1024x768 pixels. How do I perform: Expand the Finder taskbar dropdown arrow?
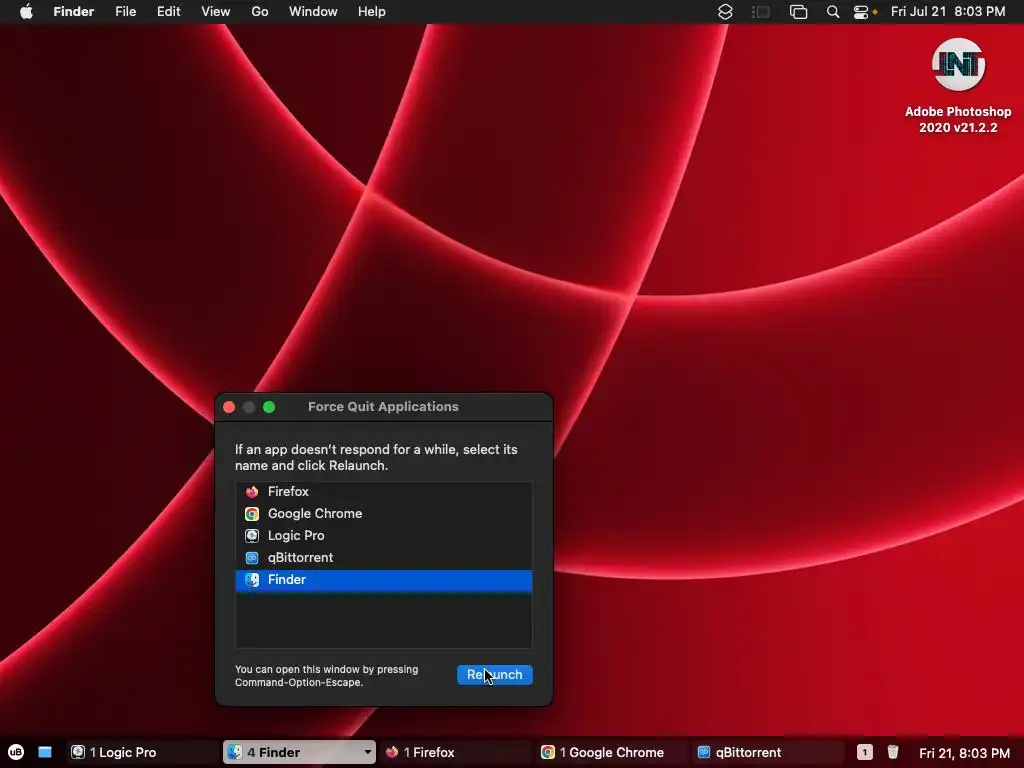[368, 752]
